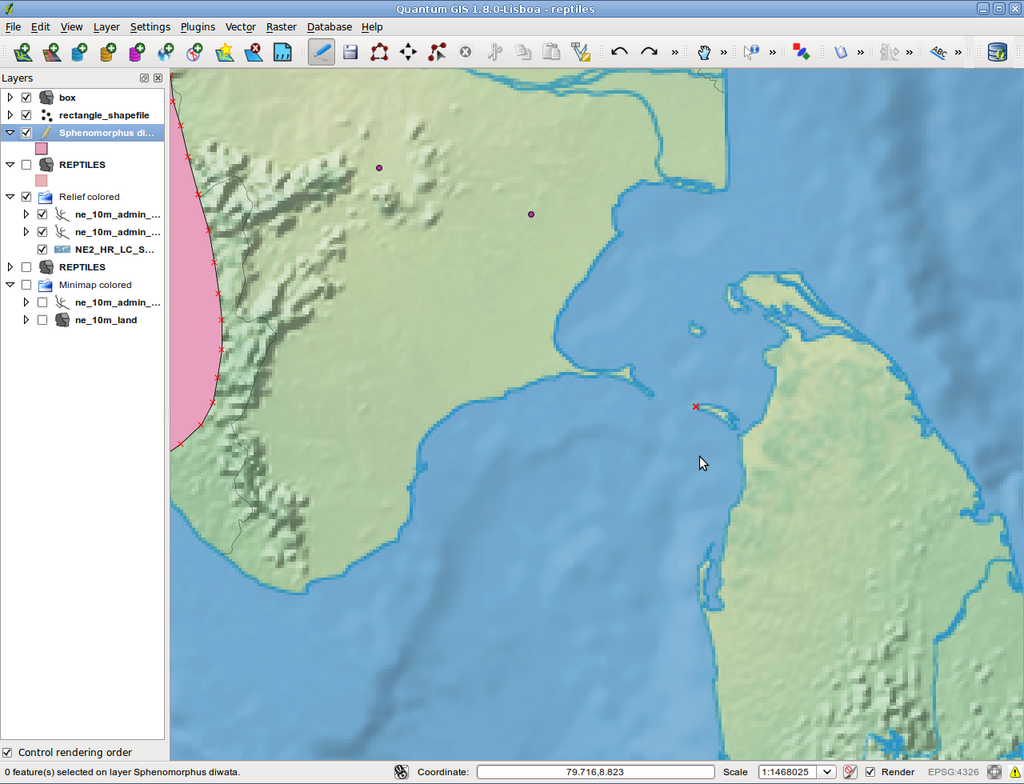
Task: Uncheck the box layer visibility checkbox
Action: [26, 97]
